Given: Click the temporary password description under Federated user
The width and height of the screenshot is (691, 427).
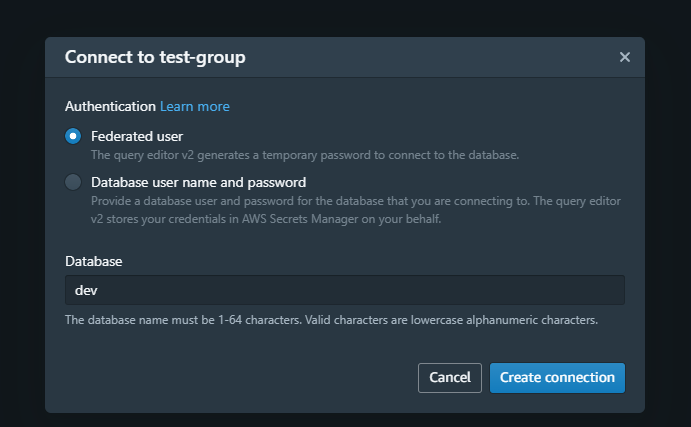Looking at the screenshot, I should (305, 155).
